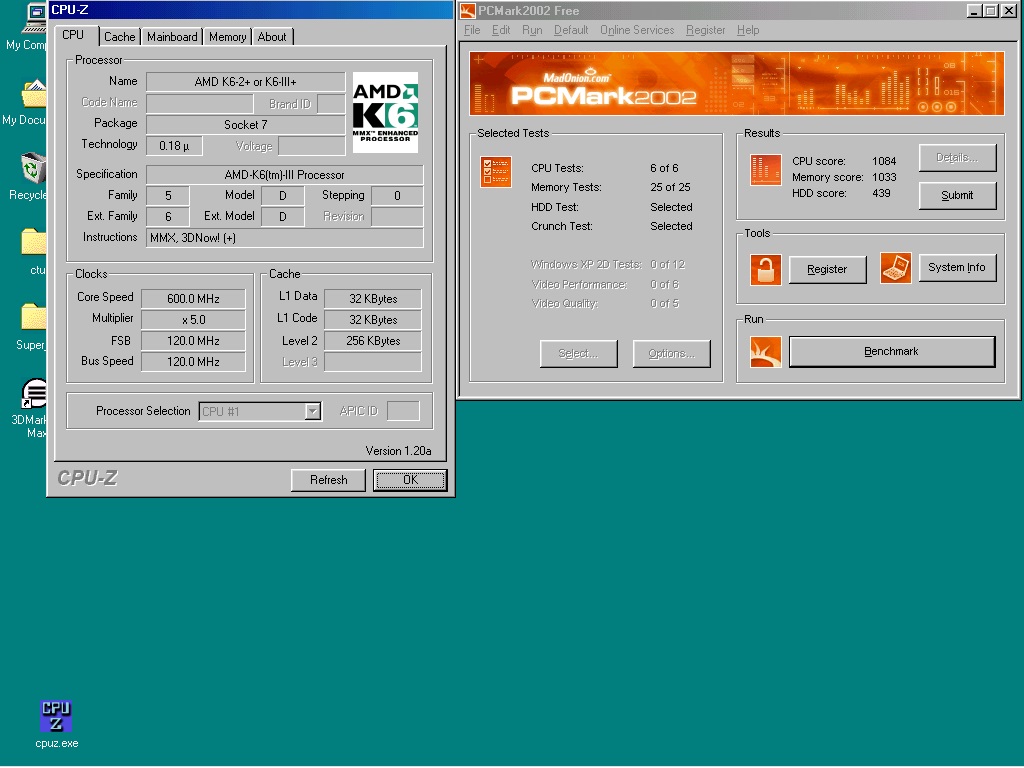This screenshot has height=768, width=1024.
Task: Click the Instructions field showing MMX, 3DNow!
Action: (x=285, y=238)
